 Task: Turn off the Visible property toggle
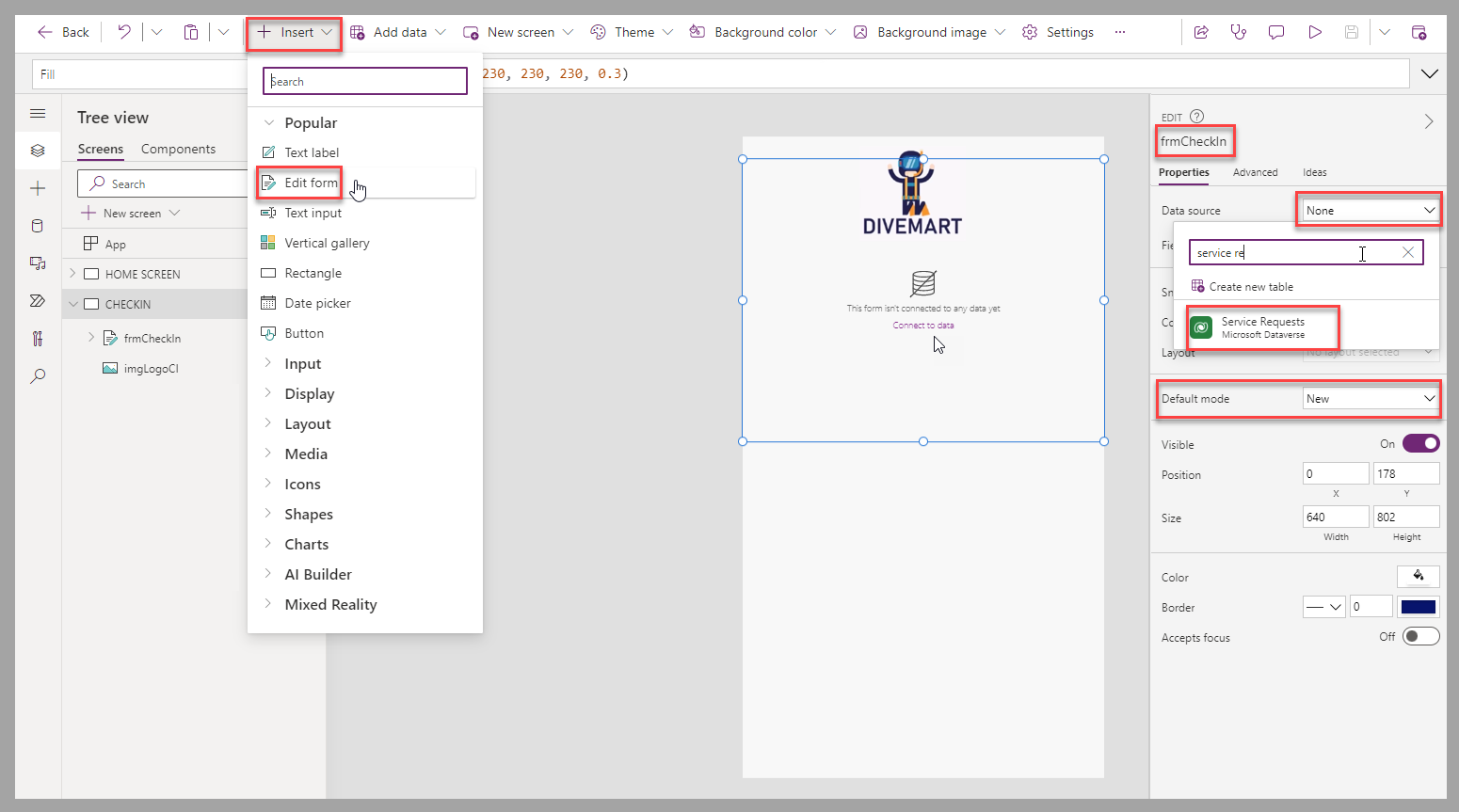(x=1420, y=443)
